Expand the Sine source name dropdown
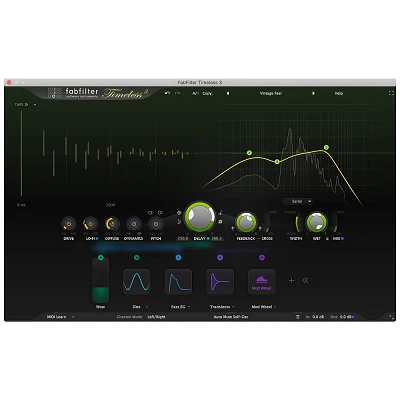This screenshot has width=400, height=400. pos(147,307)
